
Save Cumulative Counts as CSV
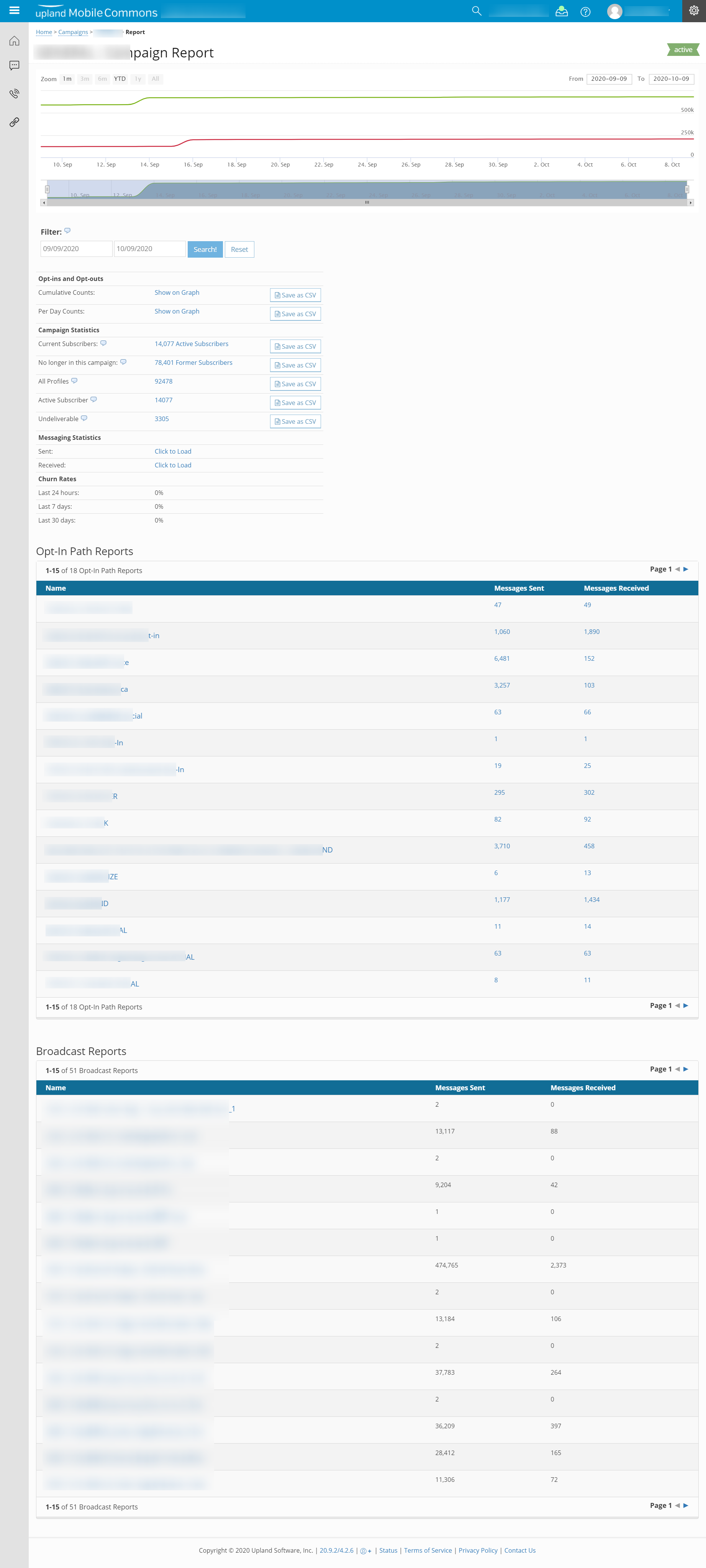(295, 295)
